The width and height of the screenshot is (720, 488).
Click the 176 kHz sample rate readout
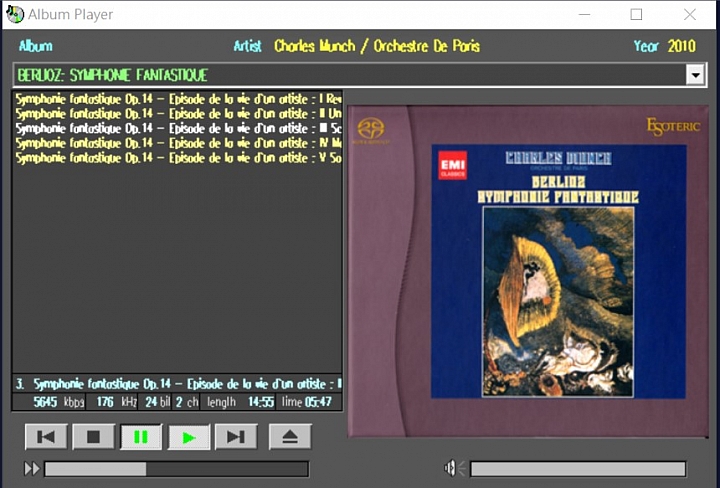[x=116, y=402]
